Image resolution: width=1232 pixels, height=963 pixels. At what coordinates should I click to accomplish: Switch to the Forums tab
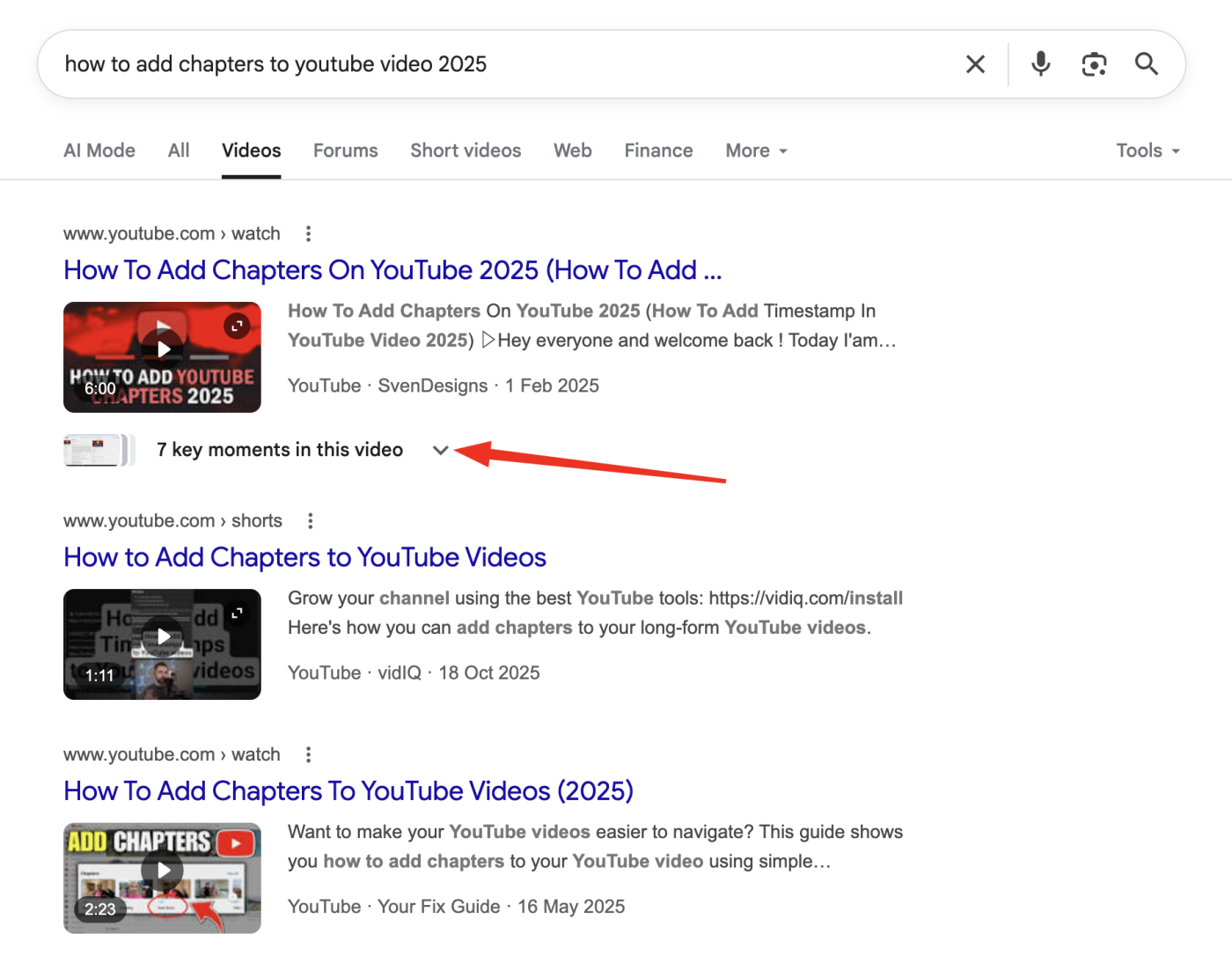(x=345, y=151)
